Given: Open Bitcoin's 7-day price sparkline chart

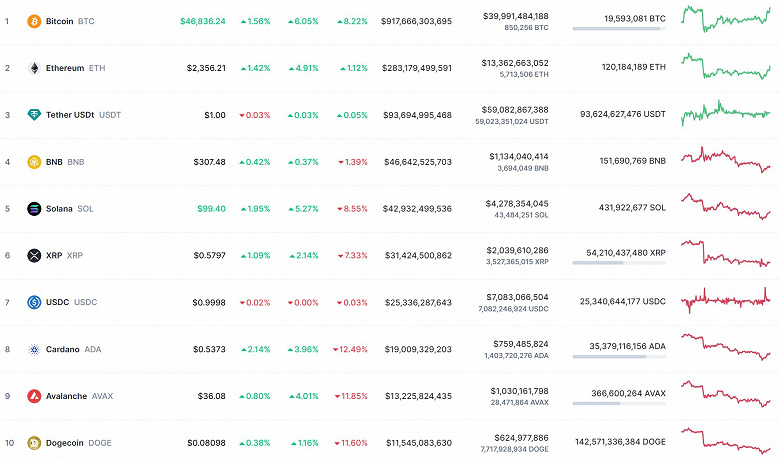Looking at the screenshot, I should pyautogui.click(x=725, y=19).
